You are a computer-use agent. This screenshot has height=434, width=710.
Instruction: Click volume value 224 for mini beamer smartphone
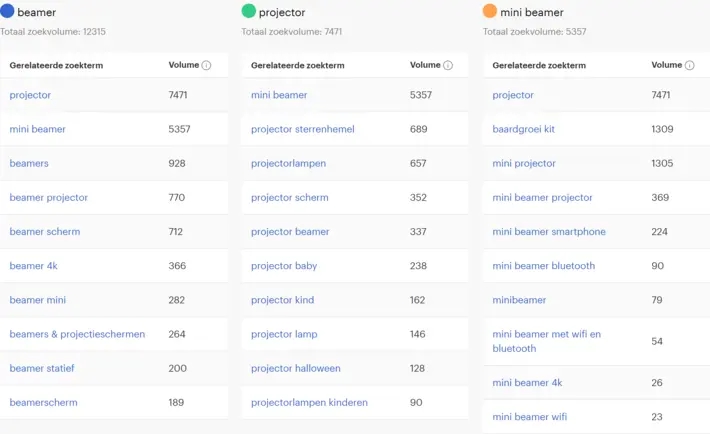pos(660,231)
